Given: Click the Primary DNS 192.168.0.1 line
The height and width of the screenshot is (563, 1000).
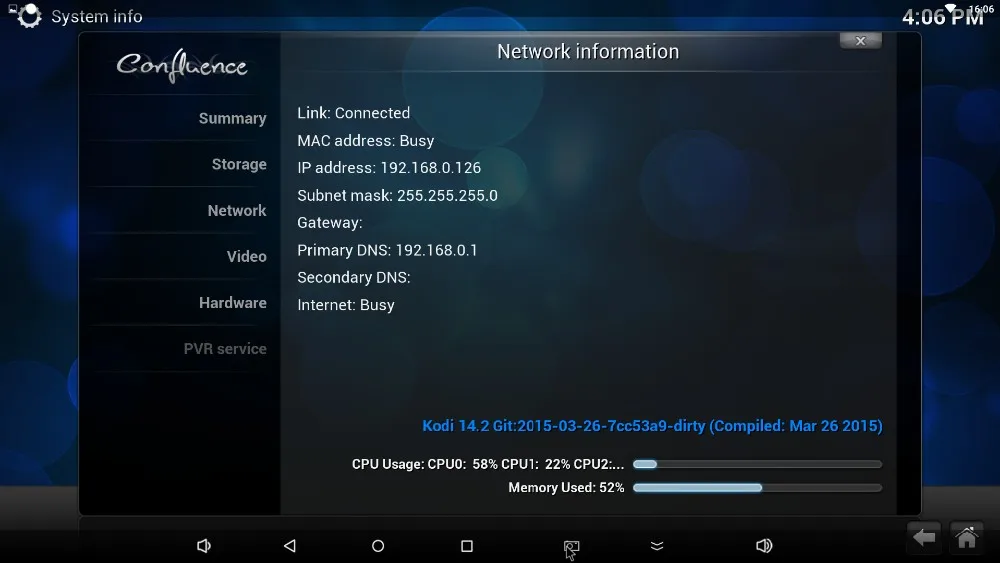Looking at the screenshot, I should coord(387,250).
